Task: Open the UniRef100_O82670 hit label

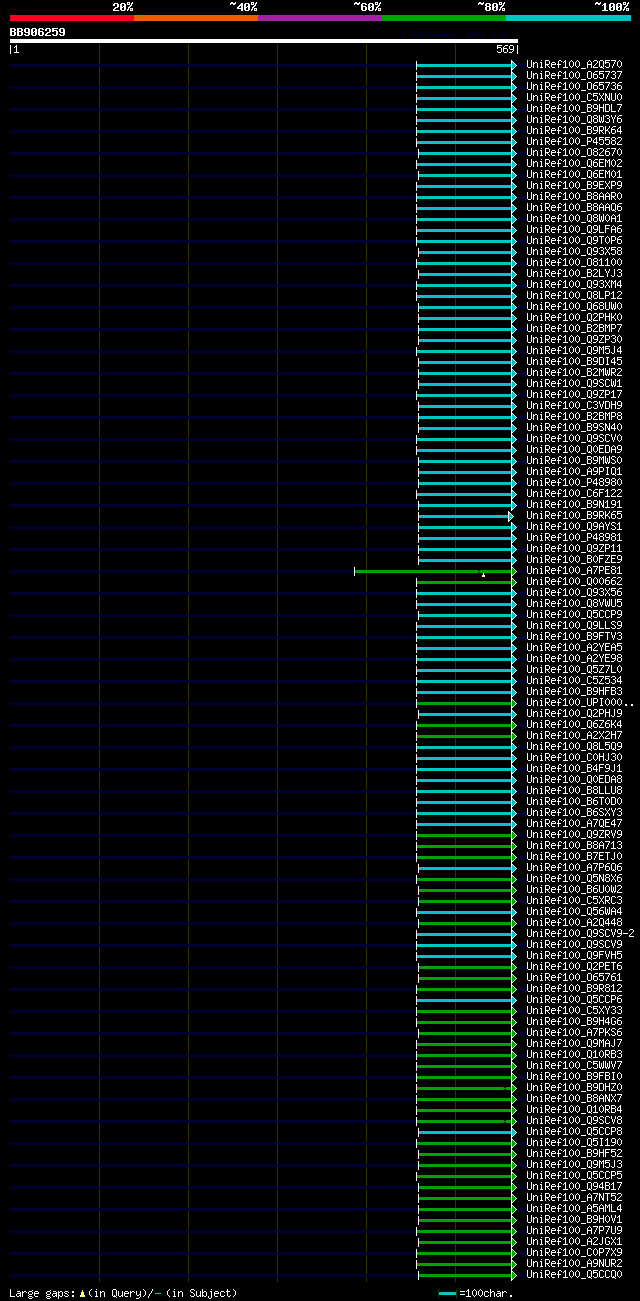Action: pos(574,152)
